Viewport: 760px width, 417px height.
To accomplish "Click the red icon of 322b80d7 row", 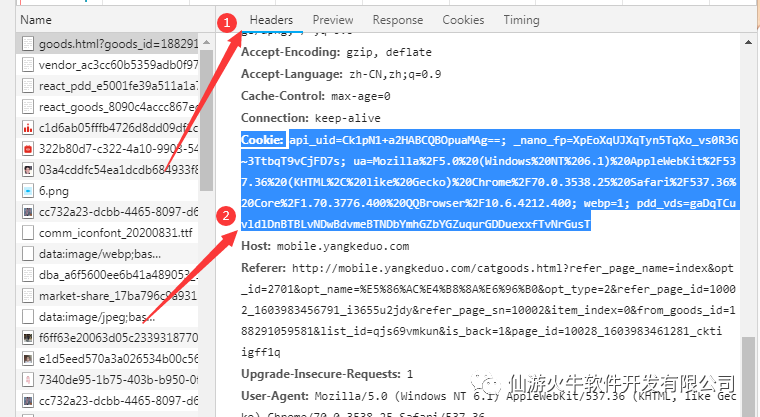I will [x=28, y=149].
